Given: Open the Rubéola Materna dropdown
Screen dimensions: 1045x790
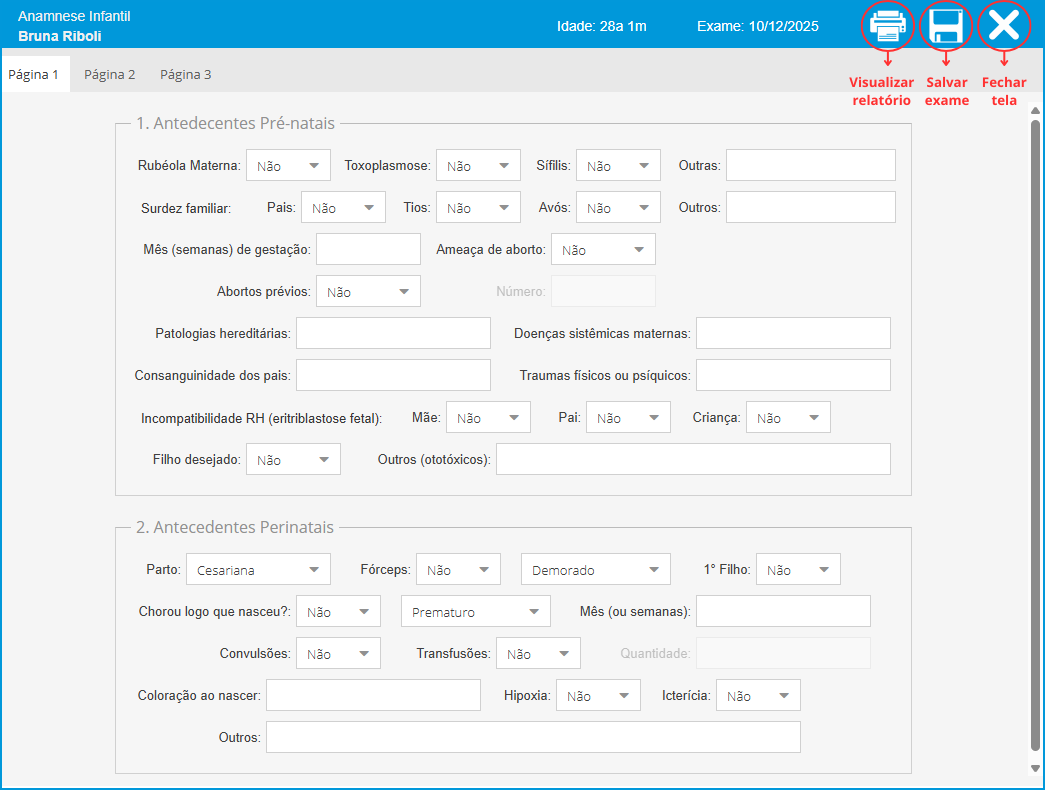Looking at the screenshot, I should point(288,166).
